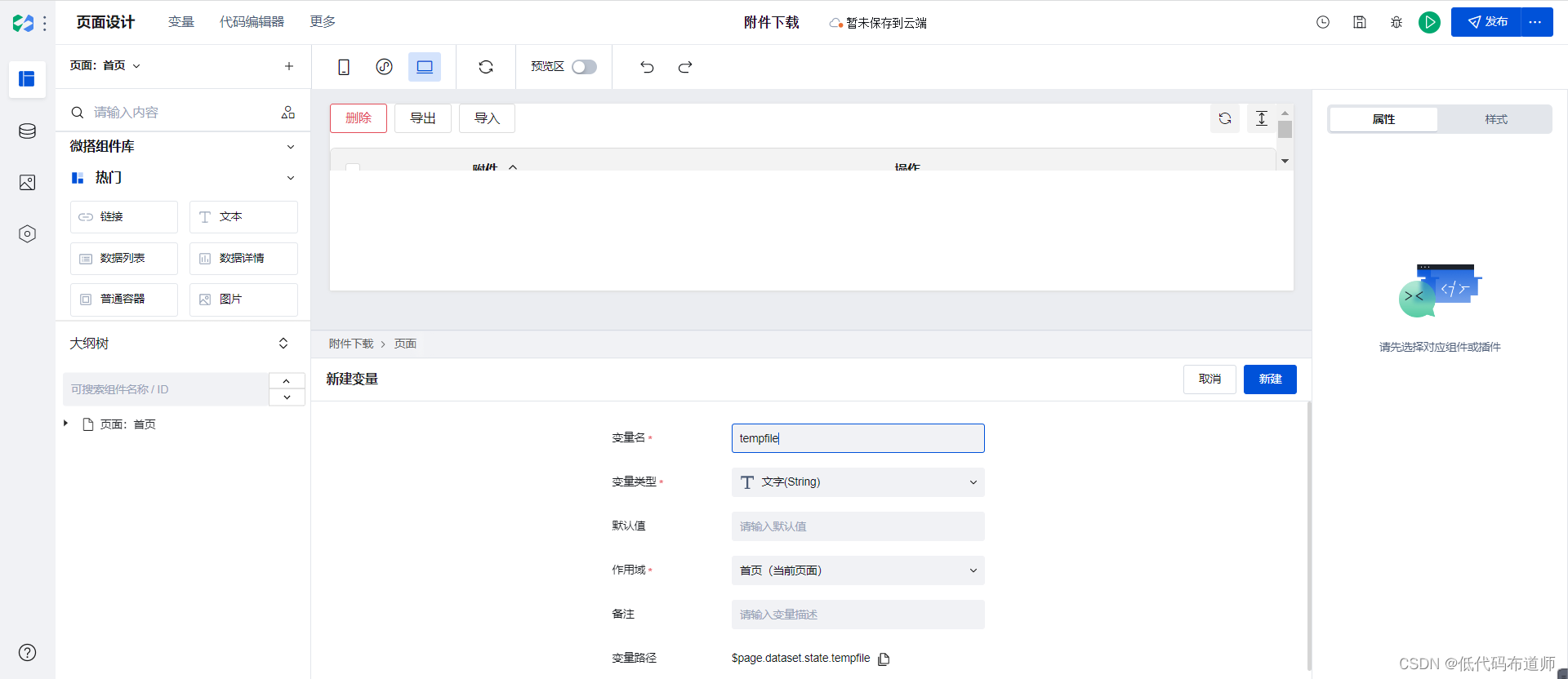Cancel new variable with 取消
This screenshot has height=679, width=1568.
[x=1209, y=379]
